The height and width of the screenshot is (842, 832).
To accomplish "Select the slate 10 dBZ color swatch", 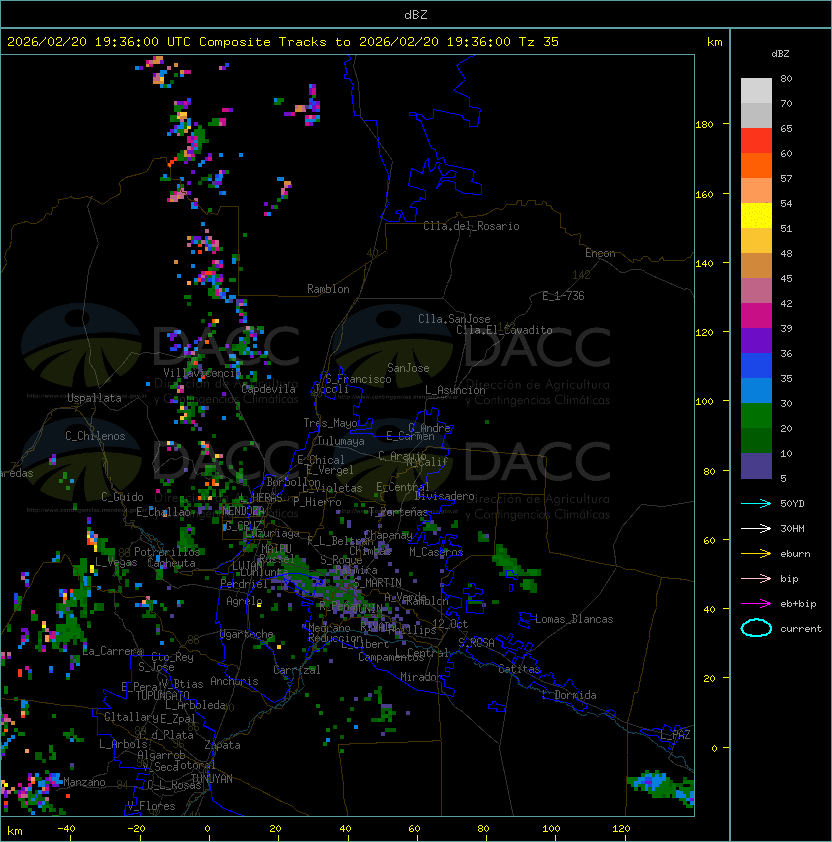I will (756, 466).
